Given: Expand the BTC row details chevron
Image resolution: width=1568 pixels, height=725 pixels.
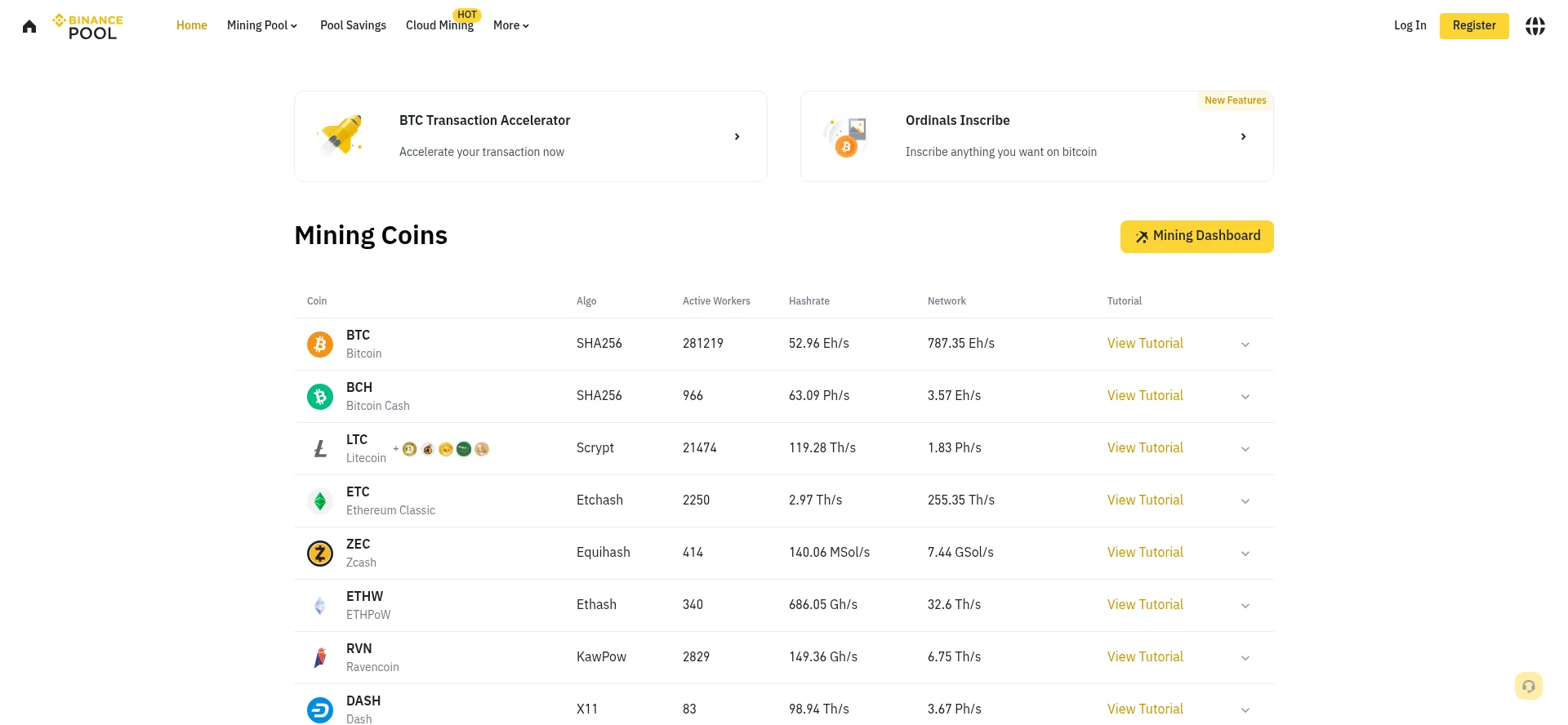Looking at the screenshot, I should 1245,345.
